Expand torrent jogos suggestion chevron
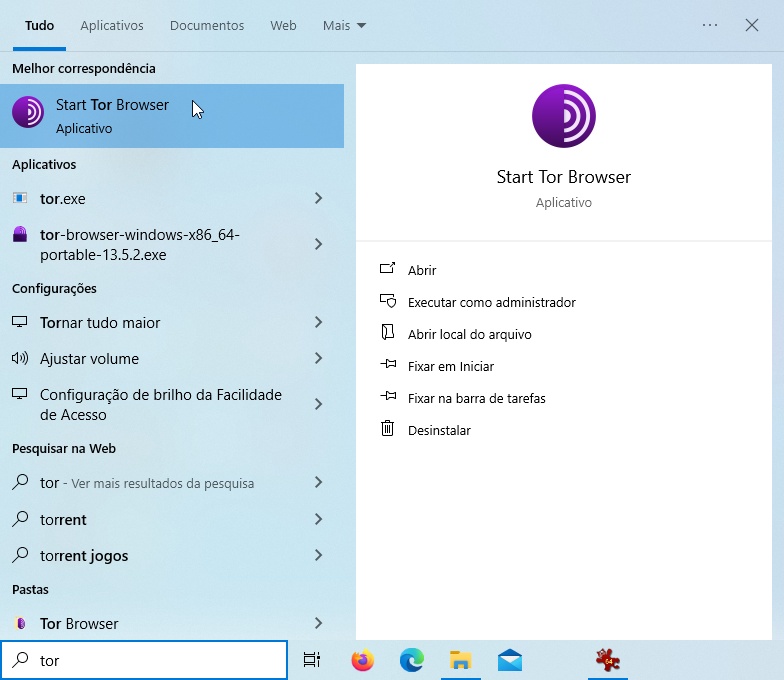The width and height of the screenshot is (784, 680). [318, 555]
